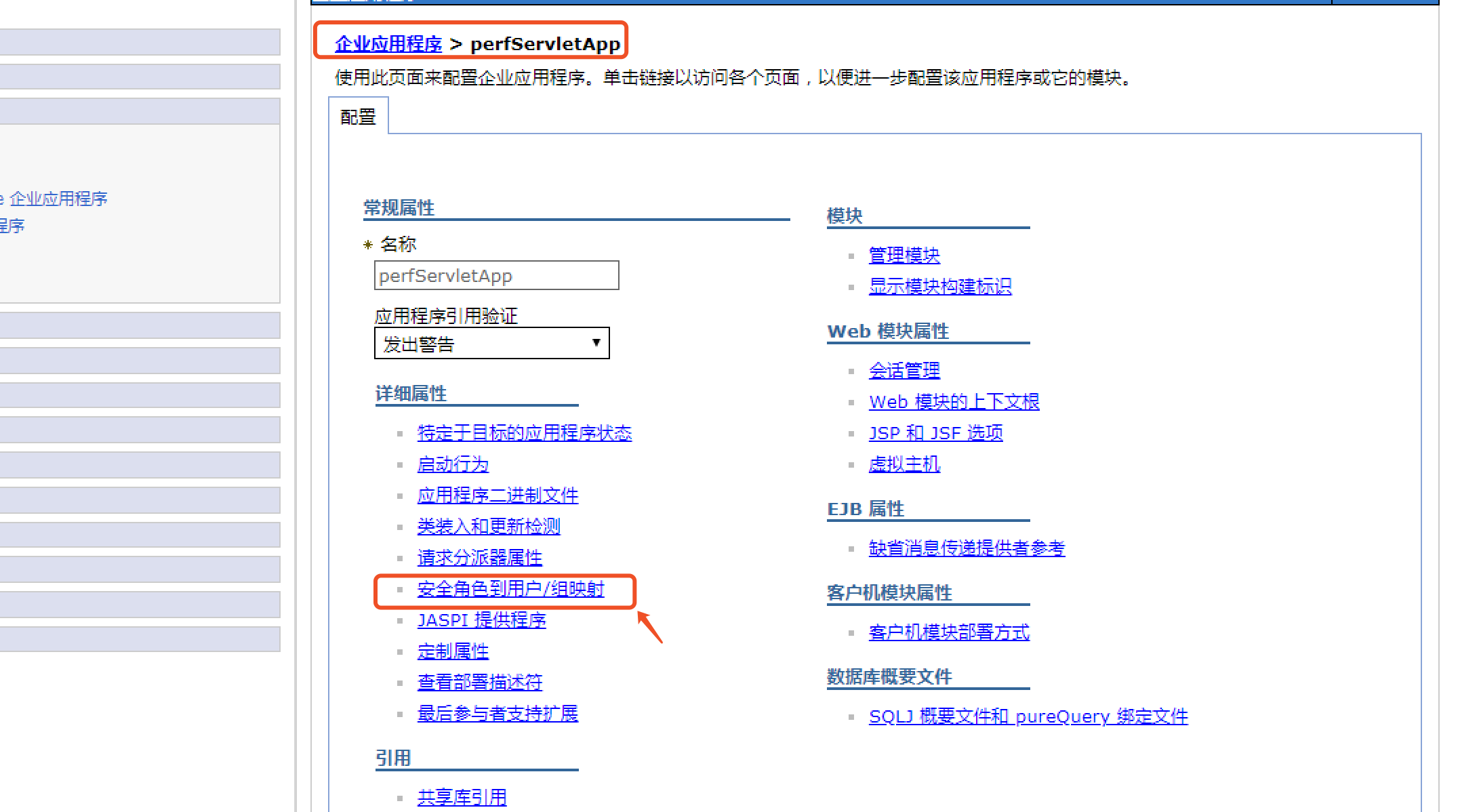Open the JASPI 提供程序 link
Viewport: 1460px width, 812px height.
pos(482,620)
